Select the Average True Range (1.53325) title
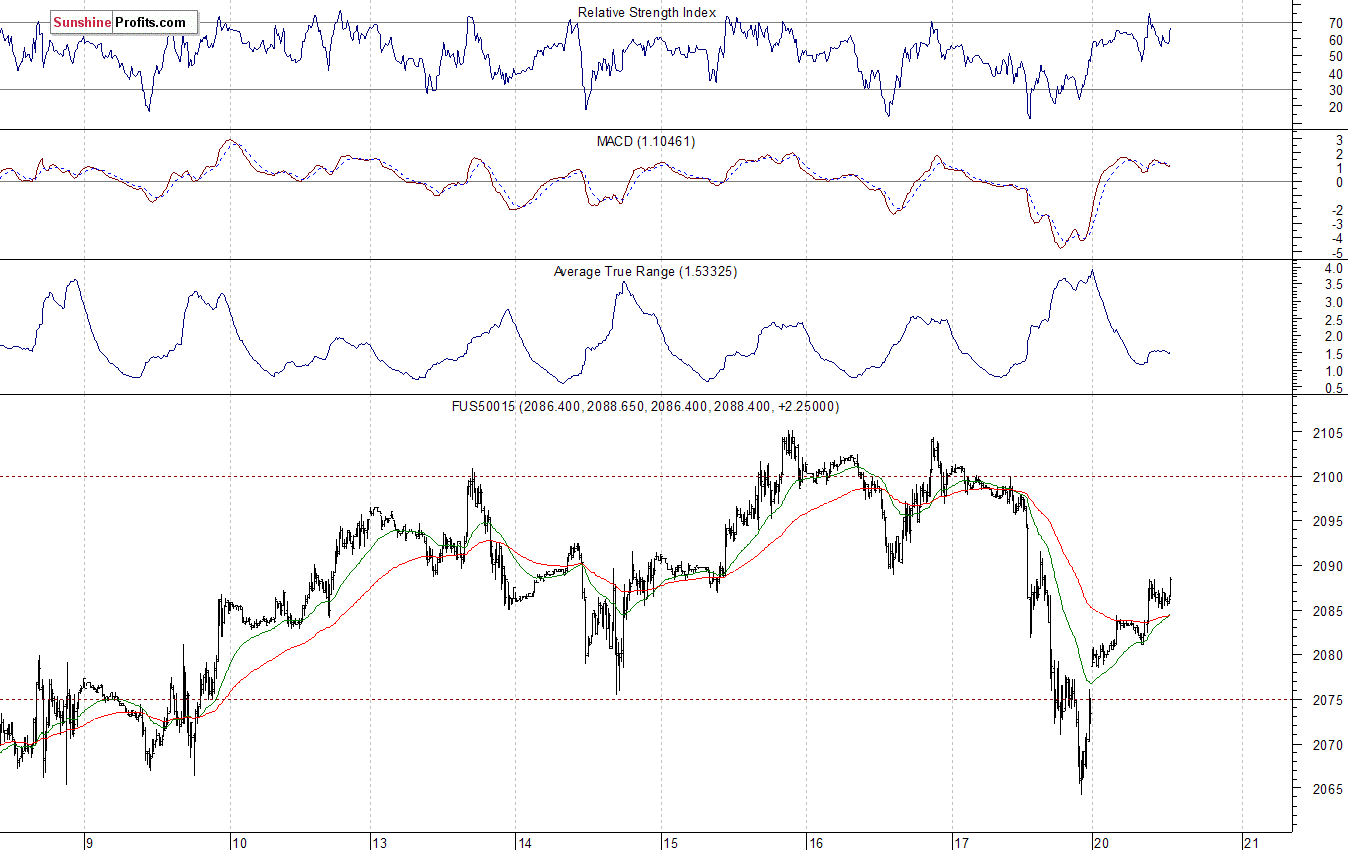 [x=645, y=272]
